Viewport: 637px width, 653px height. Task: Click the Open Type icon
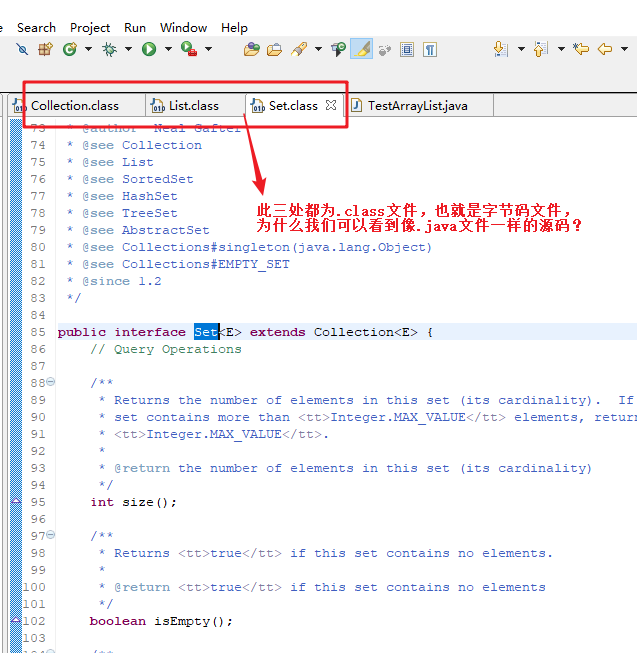click(251, 50)
